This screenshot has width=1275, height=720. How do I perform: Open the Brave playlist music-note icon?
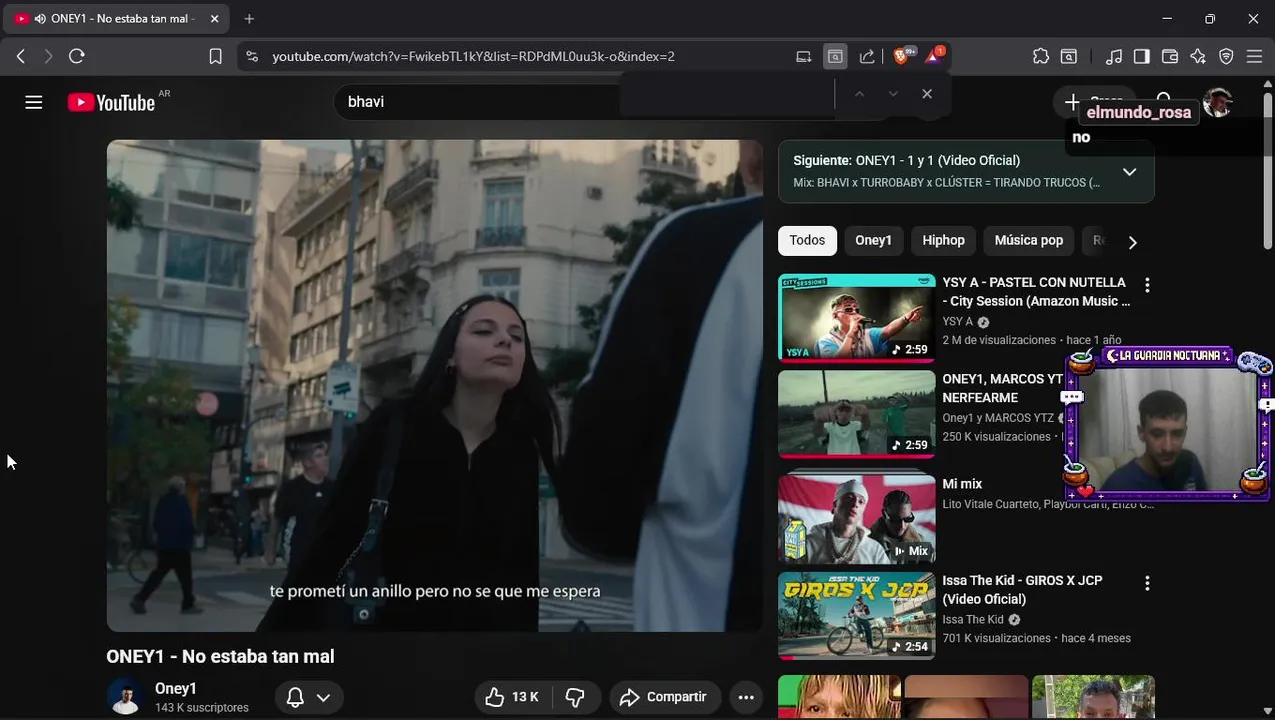1114,57
